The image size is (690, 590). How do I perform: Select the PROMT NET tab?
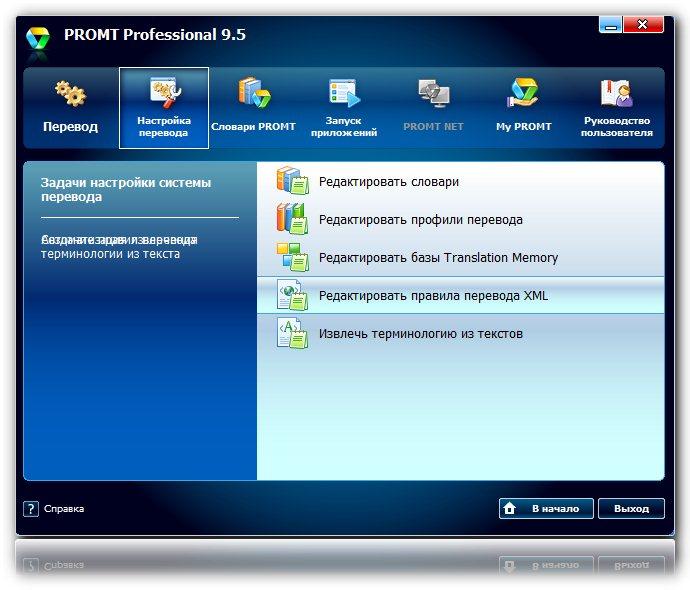[434, 108]
